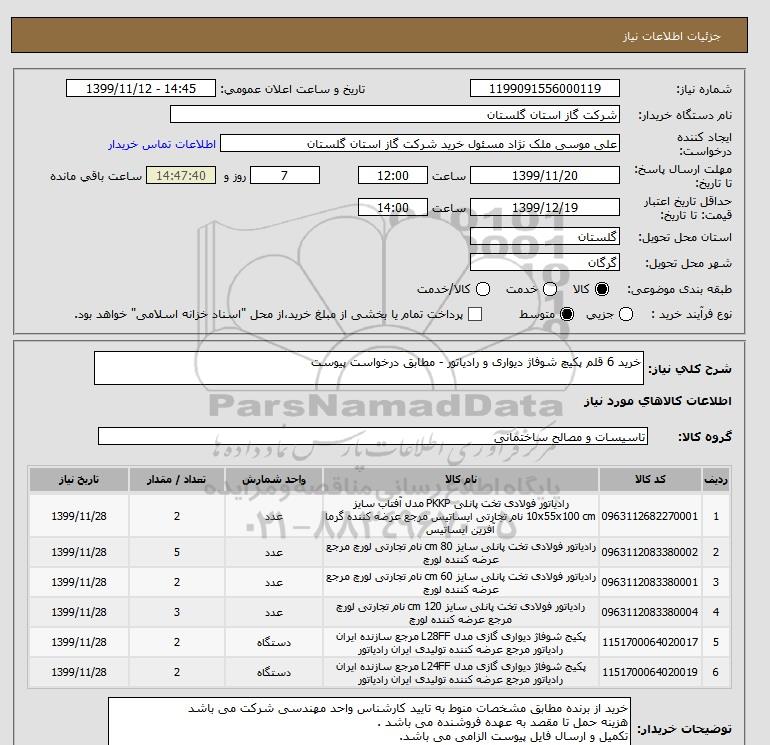770x745 pixels.
Task: Click the price validity date 1399/12/19
Action: [545, 207]
